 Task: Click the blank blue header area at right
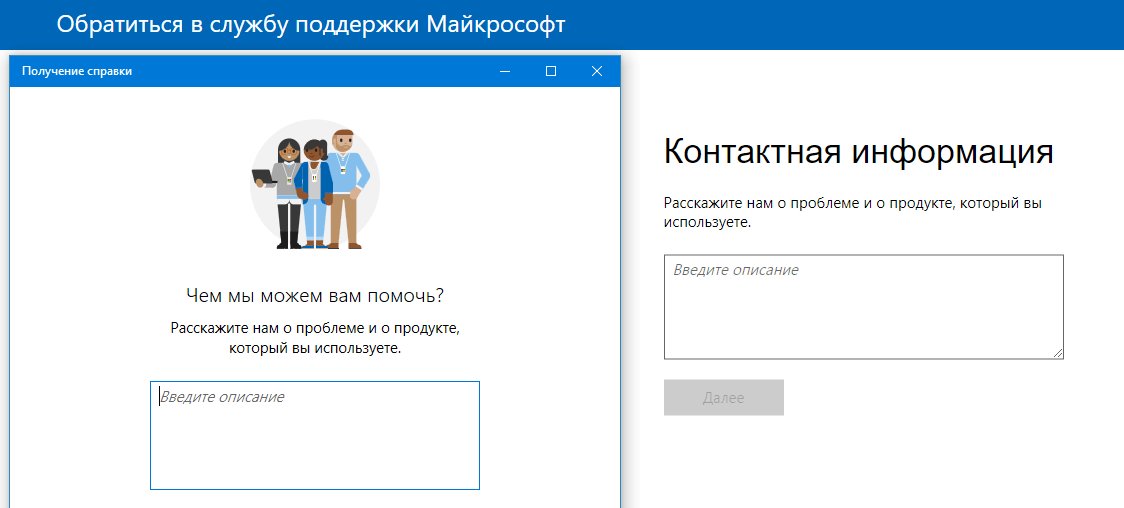[x=850, y=24]
